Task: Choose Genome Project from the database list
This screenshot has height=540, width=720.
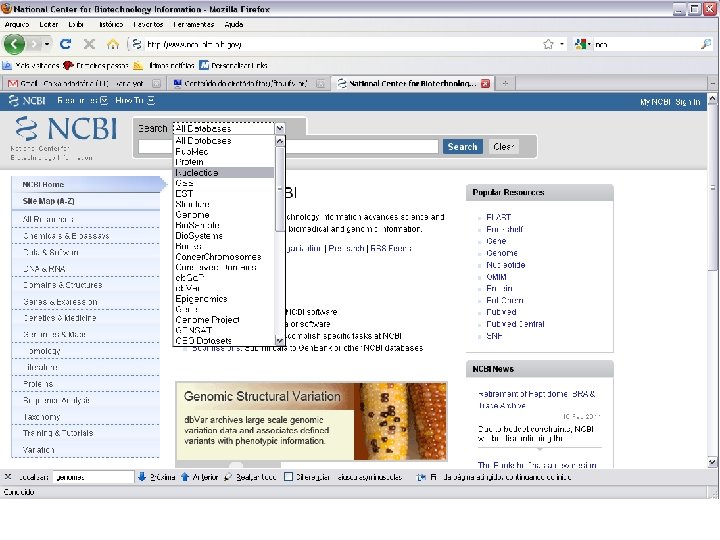Action: click(207, 320)
